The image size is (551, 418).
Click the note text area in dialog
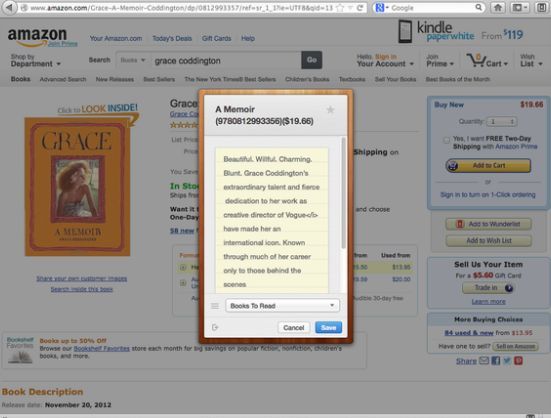[272, 221]
